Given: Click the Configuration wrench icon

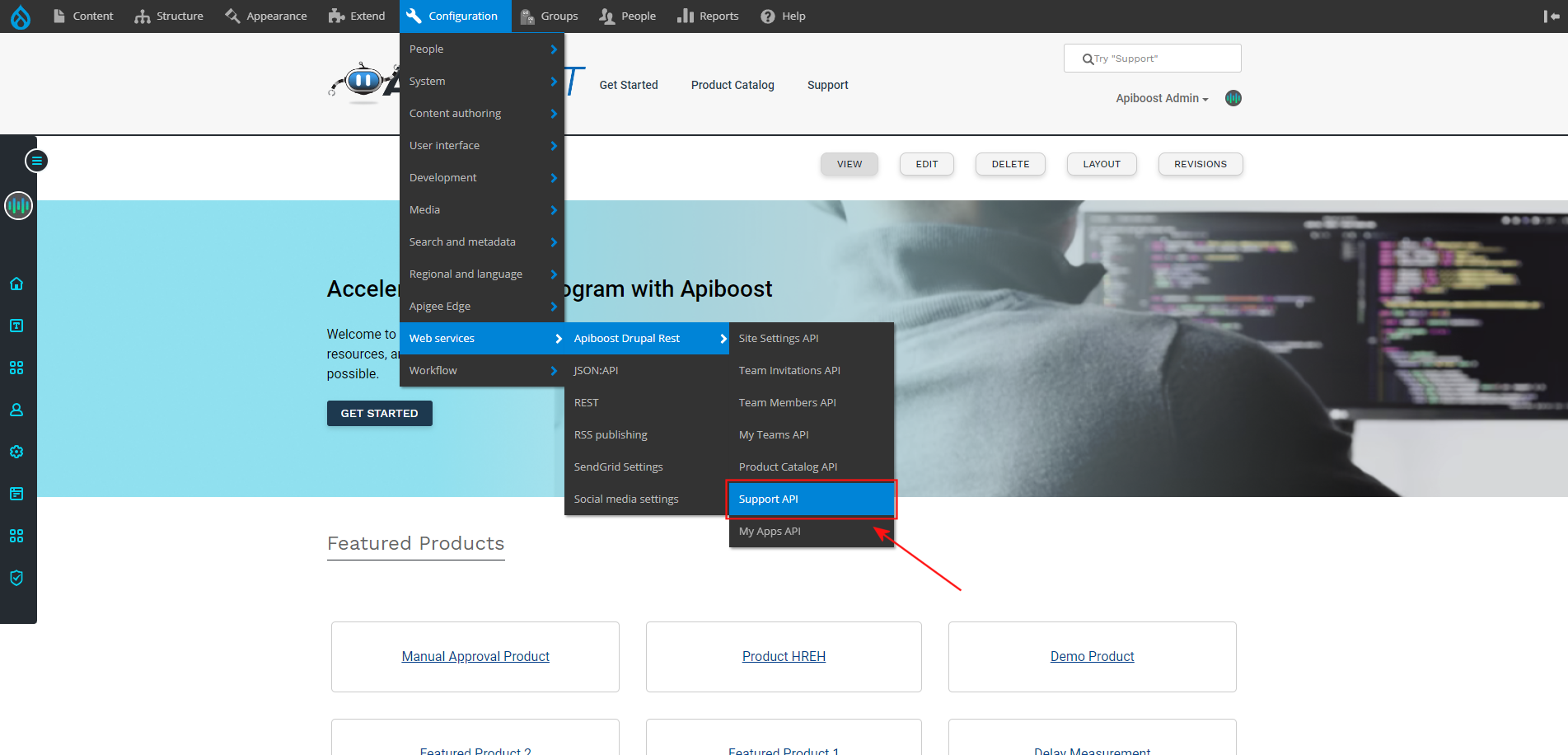Looking at the screenshot, I should tap(414, 16).
